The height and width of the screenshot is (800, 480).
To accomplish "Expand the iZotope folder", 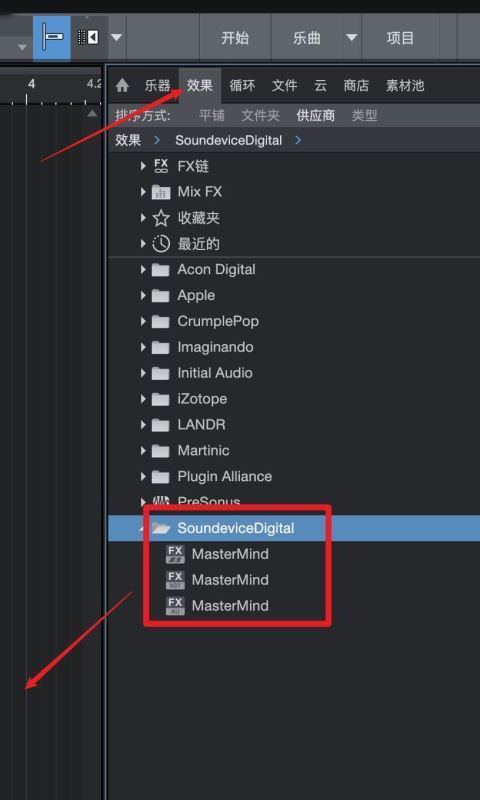I will (x=143, y=399).
